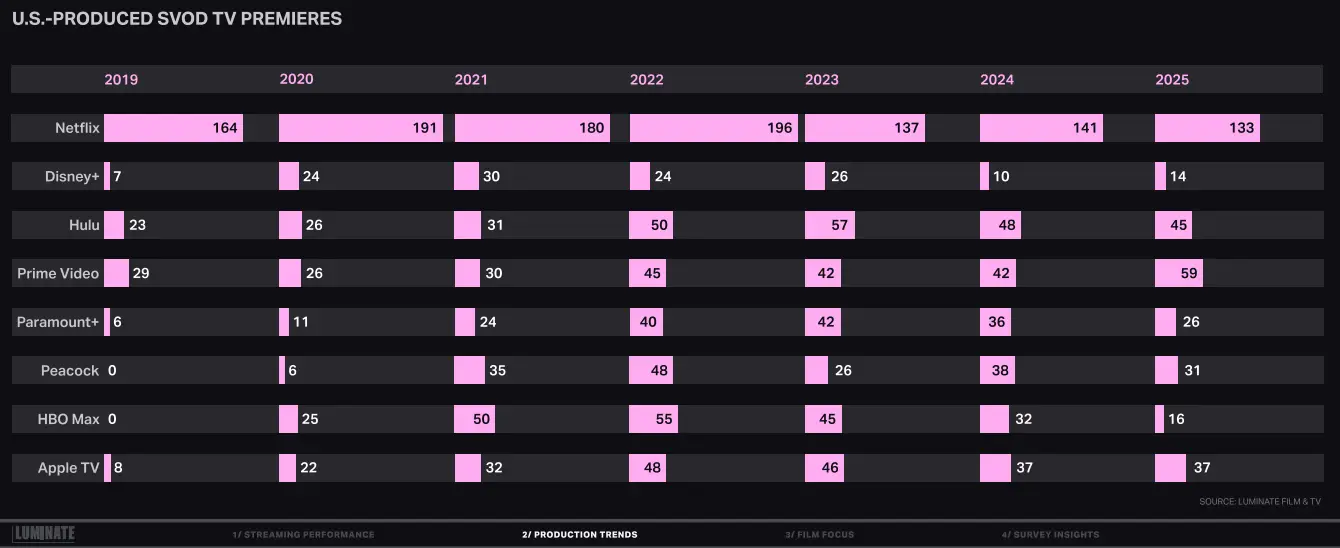This screenshot has height=548, width=1340.
Task: Select Hulu's 2023 bar showing 57
Action: click(x=829, y=225)
